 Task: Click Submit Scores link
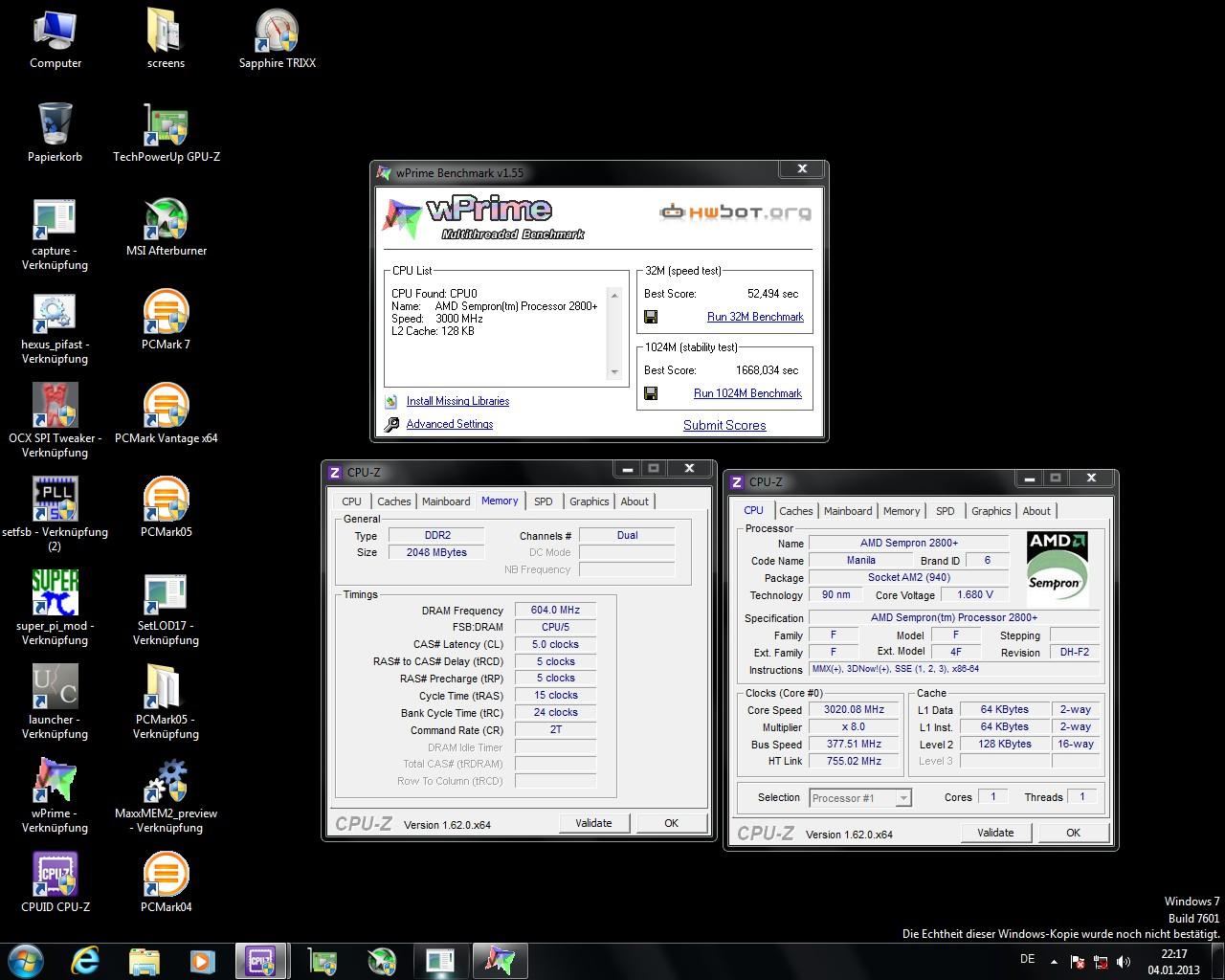pyautogui.click(x=724, y=425)
